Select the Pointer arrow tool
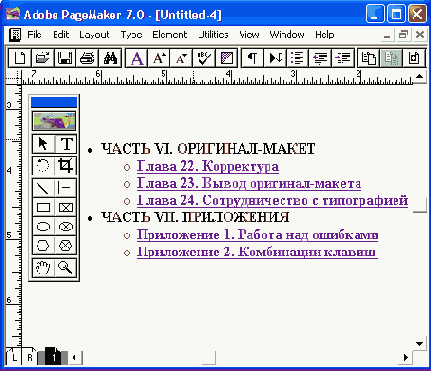 [43, 144]
